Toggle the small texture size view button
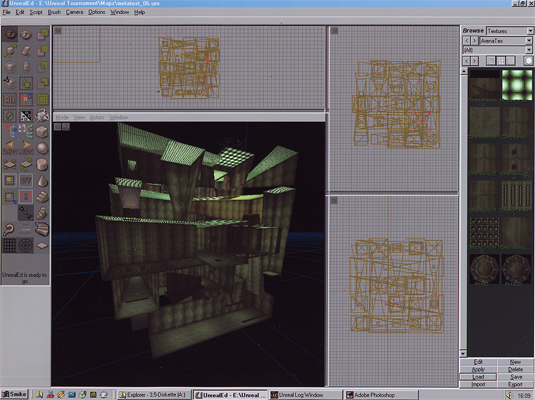535x400 pixels. [491, 61]
